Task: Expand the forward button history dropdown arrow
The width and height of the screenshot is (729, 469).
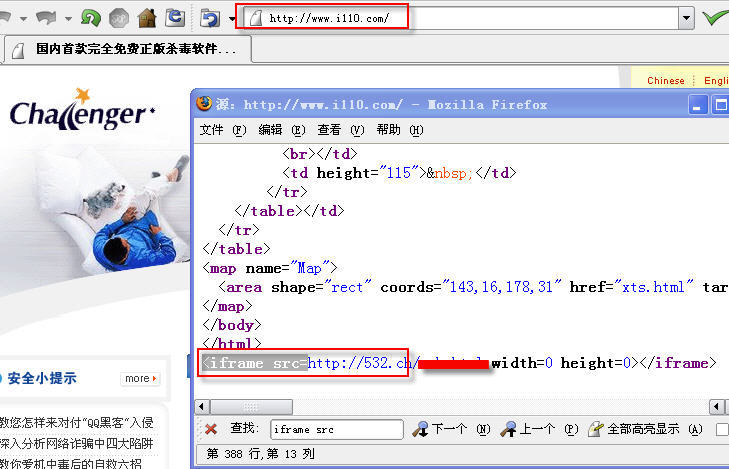Action: point(68,18)
